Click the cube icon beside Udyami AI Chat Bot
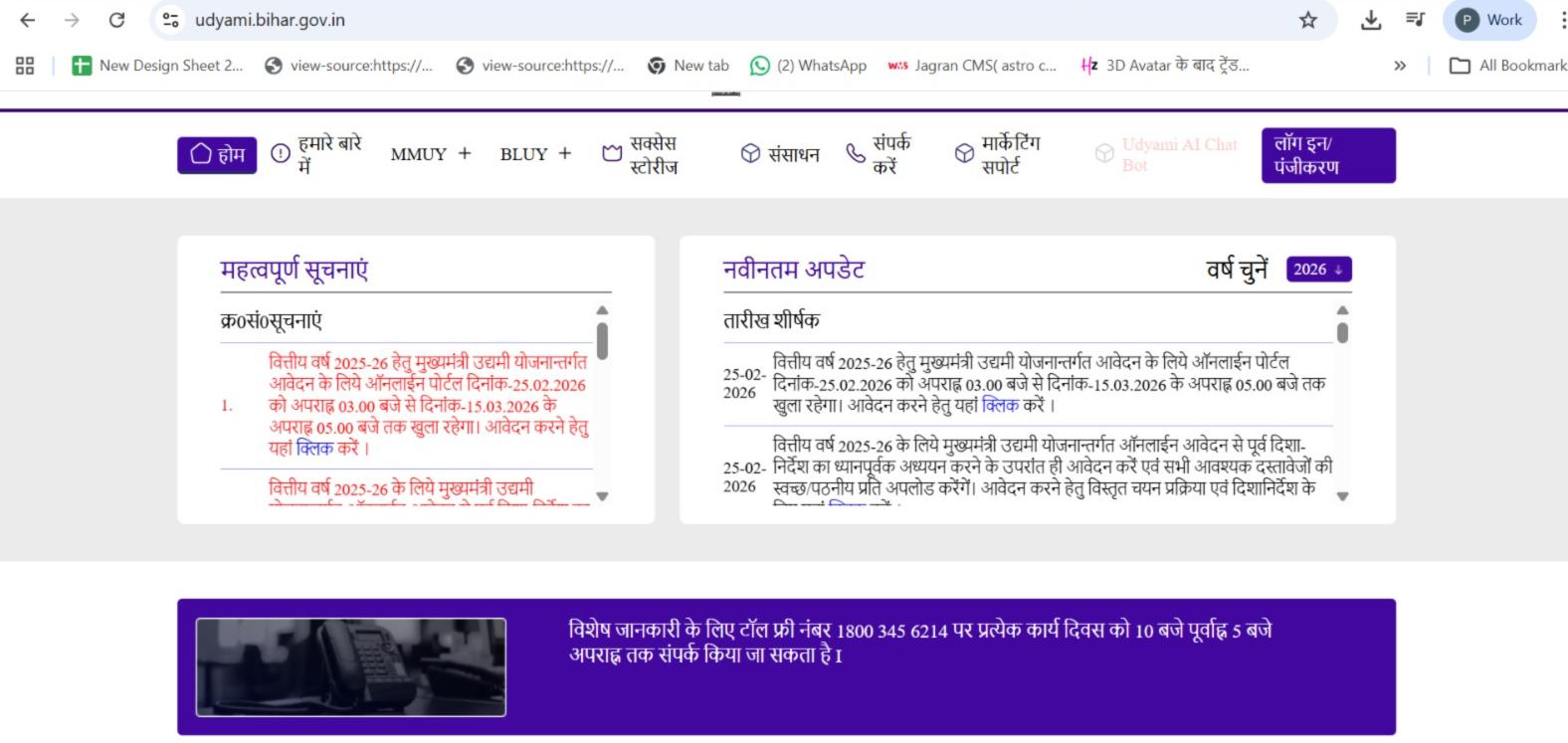This screenshot has height=743, width=1568. [1104, 153]
